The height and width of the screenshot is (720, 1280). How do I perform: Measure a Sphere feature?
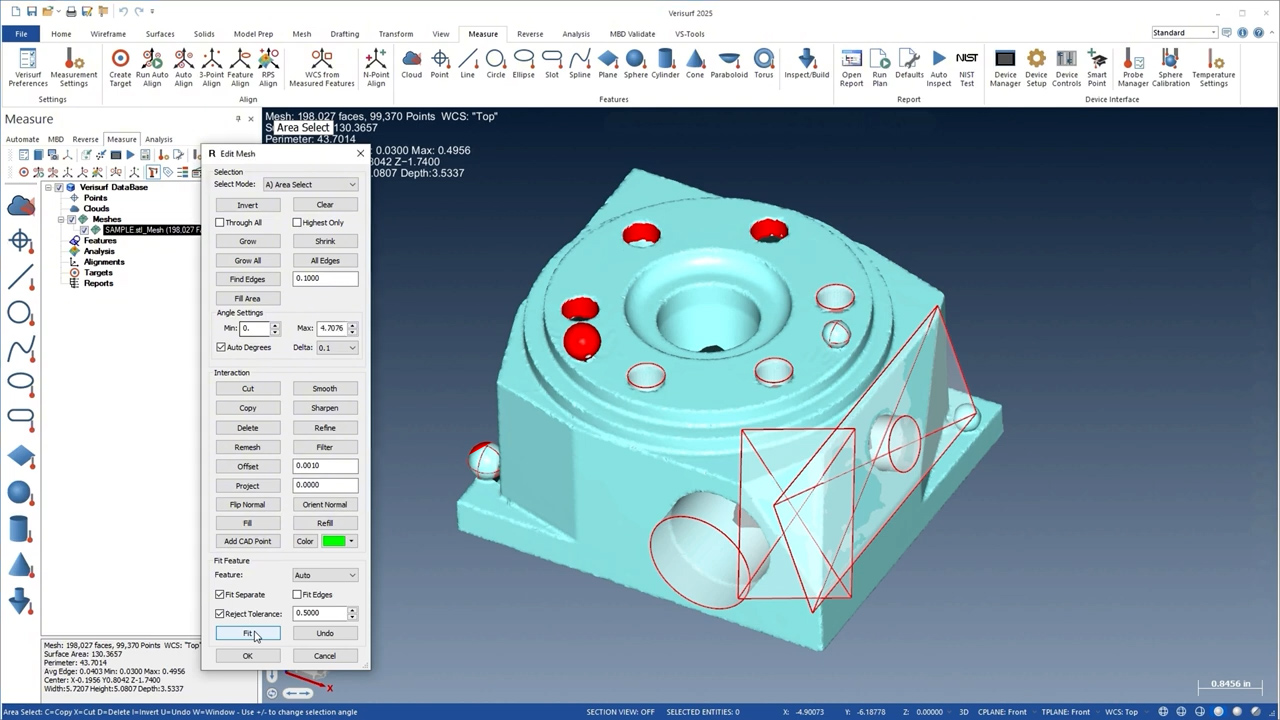point(635,64)
